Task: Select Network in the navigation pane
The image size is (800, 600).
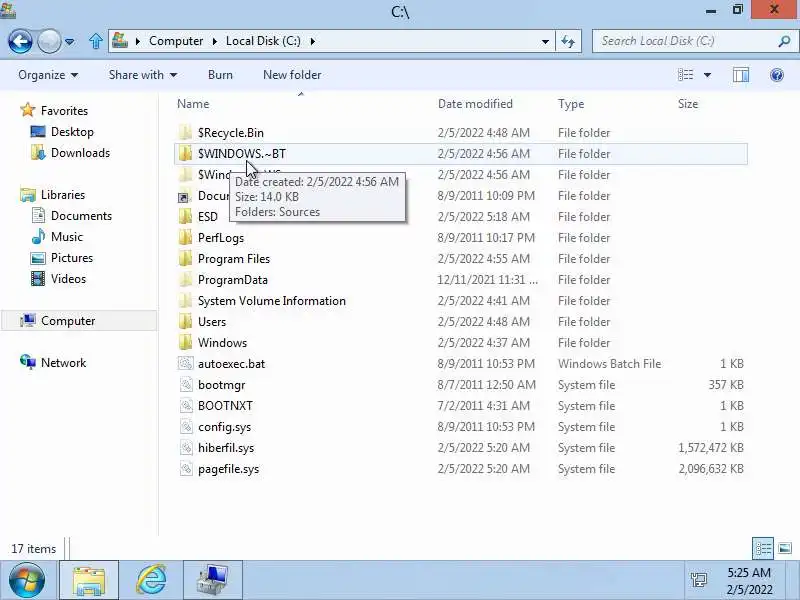Action: tap(63, 363)
